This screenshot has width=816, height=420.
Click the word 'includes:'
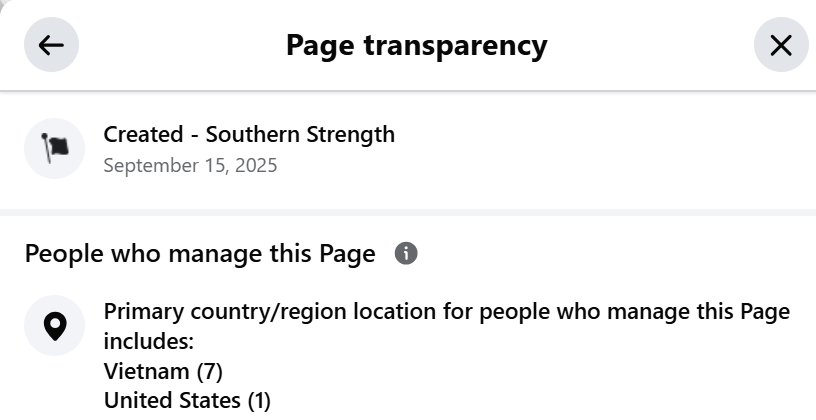point(148,342)
